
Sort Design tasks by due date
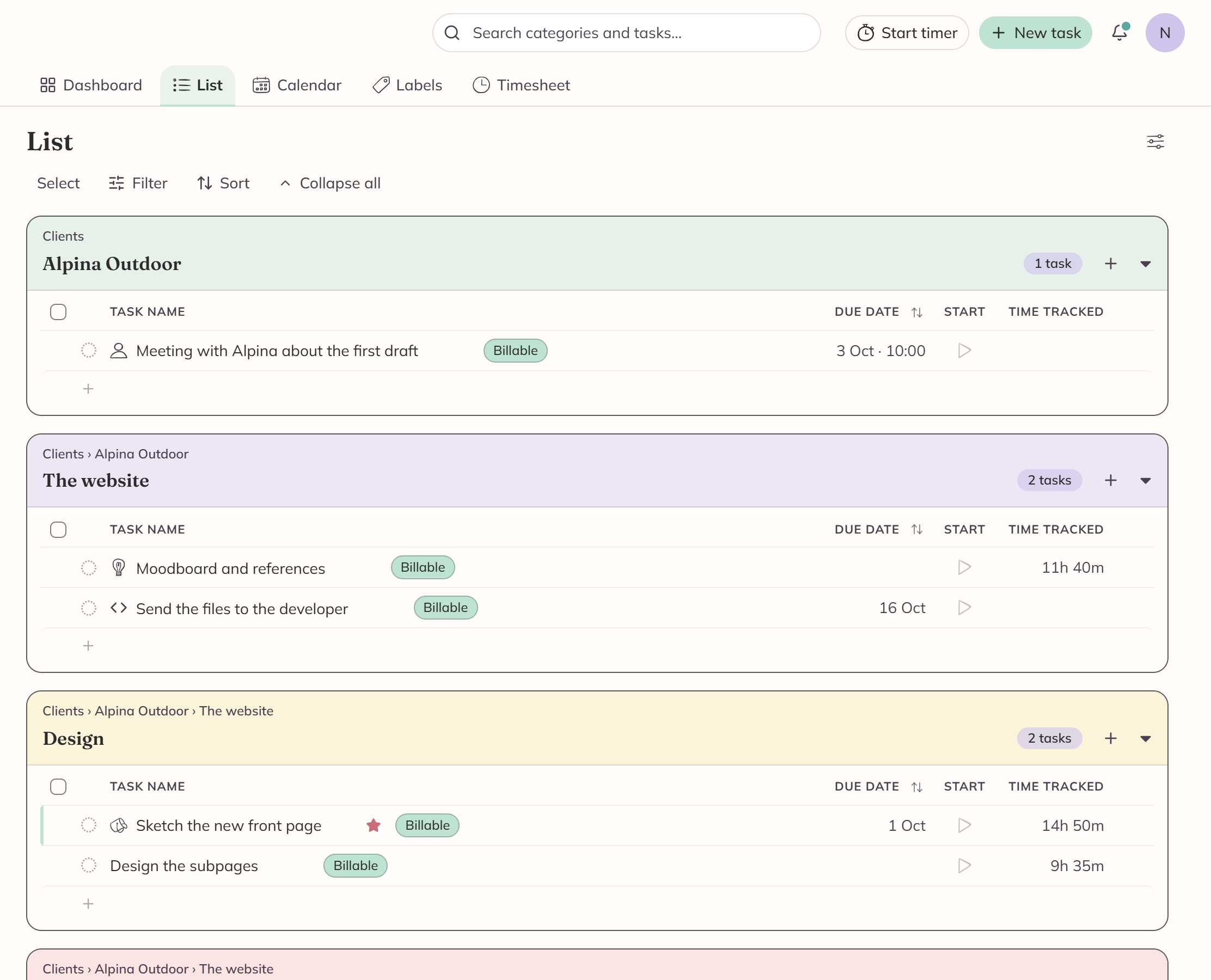(916, 787)
